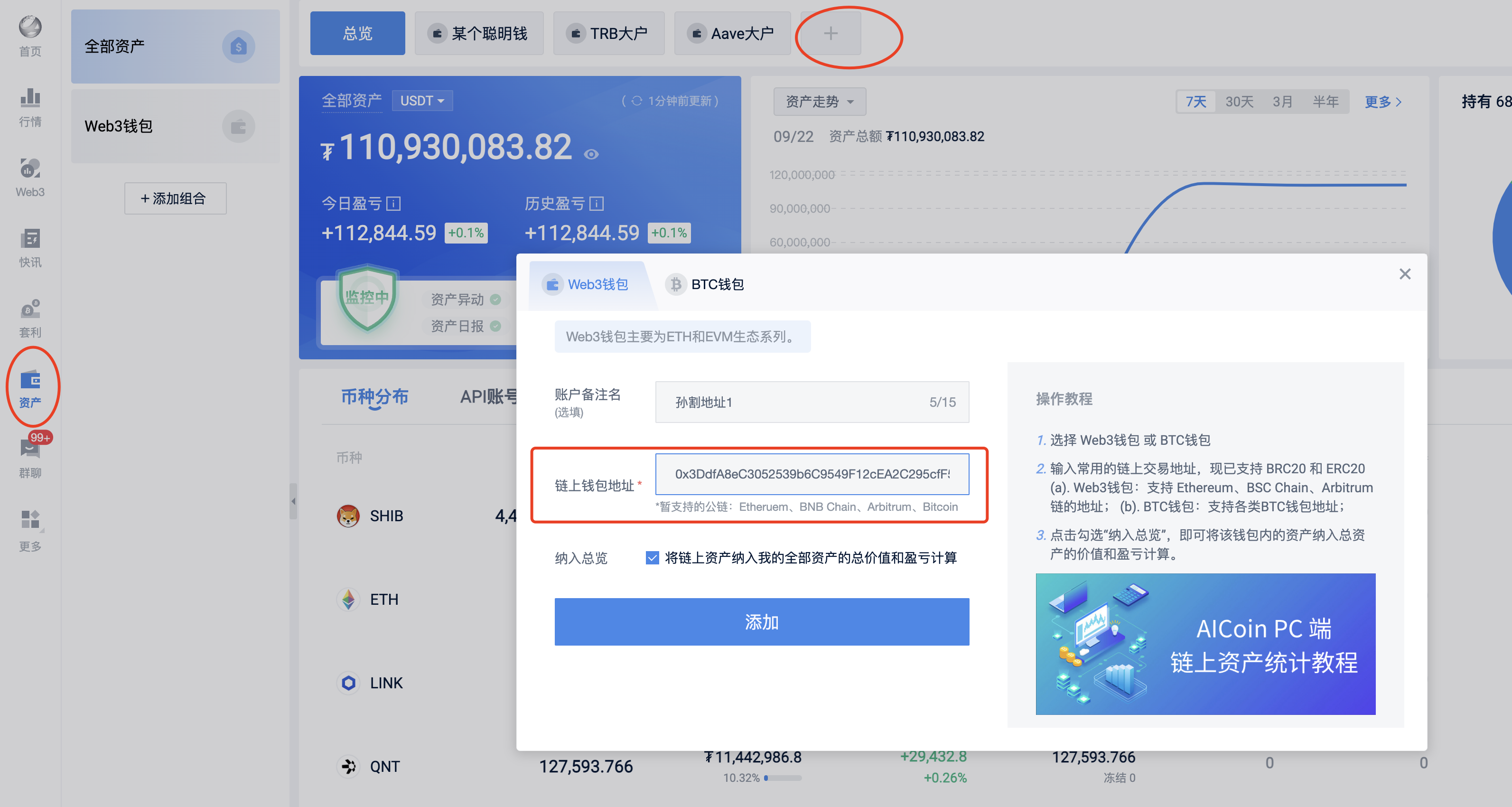1512x807 pixels.
Task: Select 半年 chart range
Action: point(1325,102)
